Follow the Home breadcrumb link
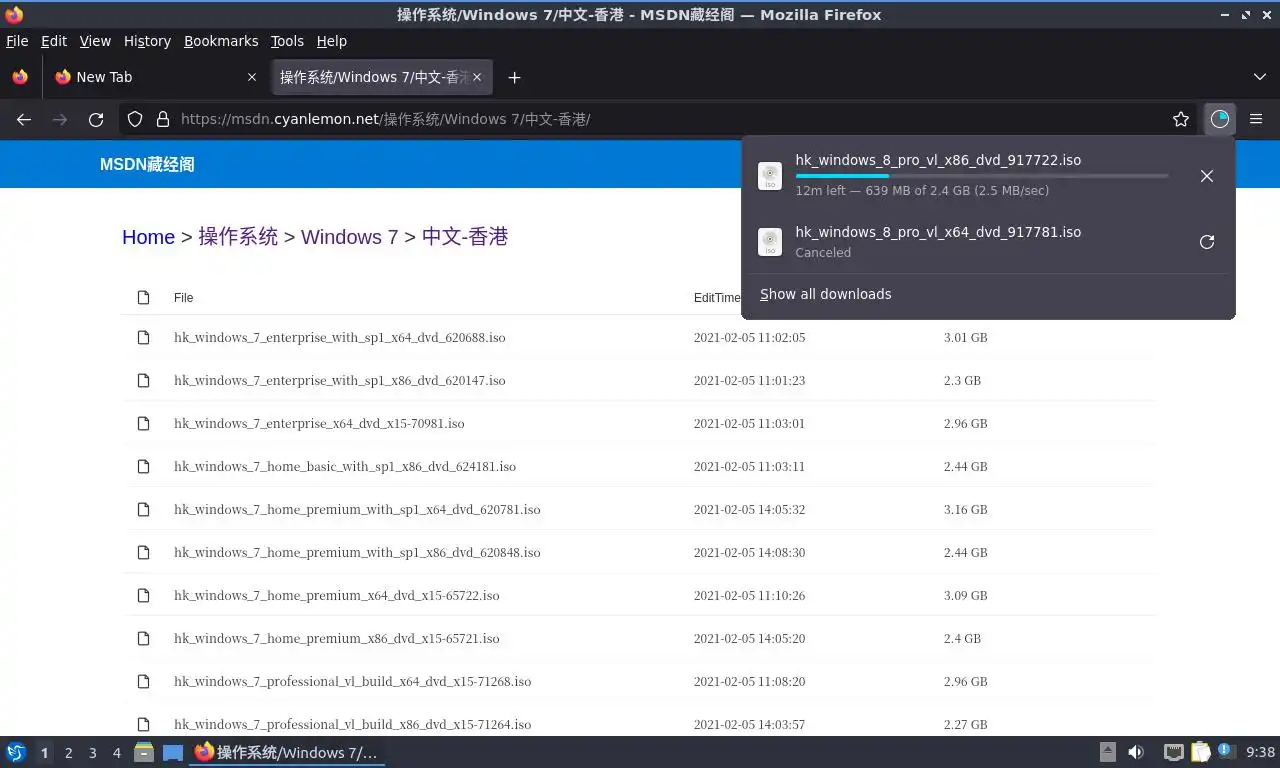The image size is (1280, 768). coord(148,237)
